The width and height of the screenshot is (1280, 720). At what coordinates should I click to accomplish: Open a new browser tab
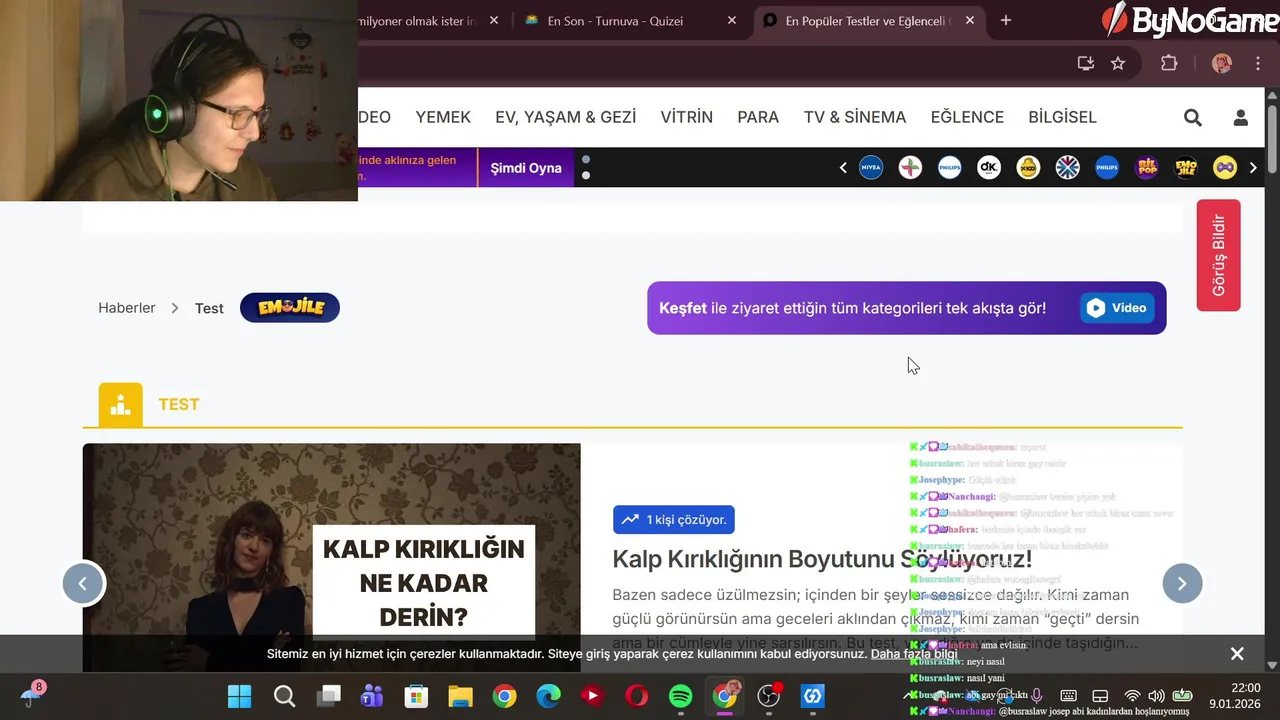click(1006, 21)
